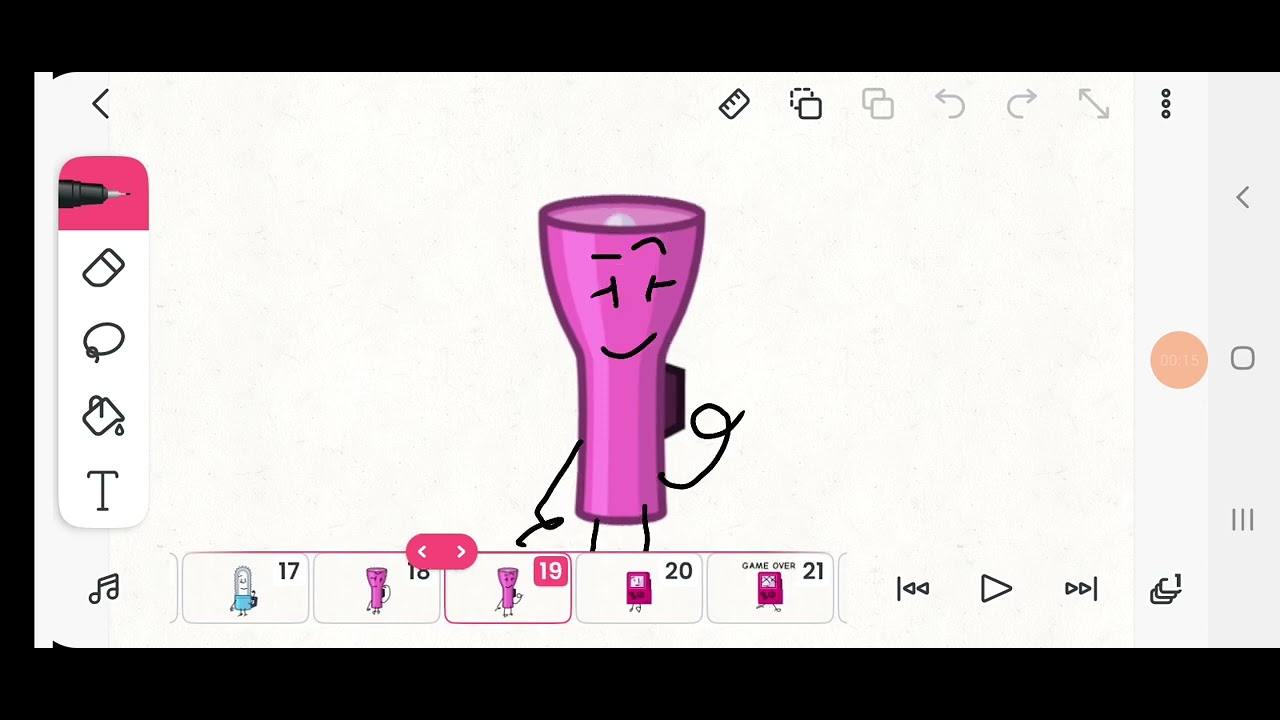Tap the greyed paste frame icon
Viewport: 1280px width, 720px height.
878,104
